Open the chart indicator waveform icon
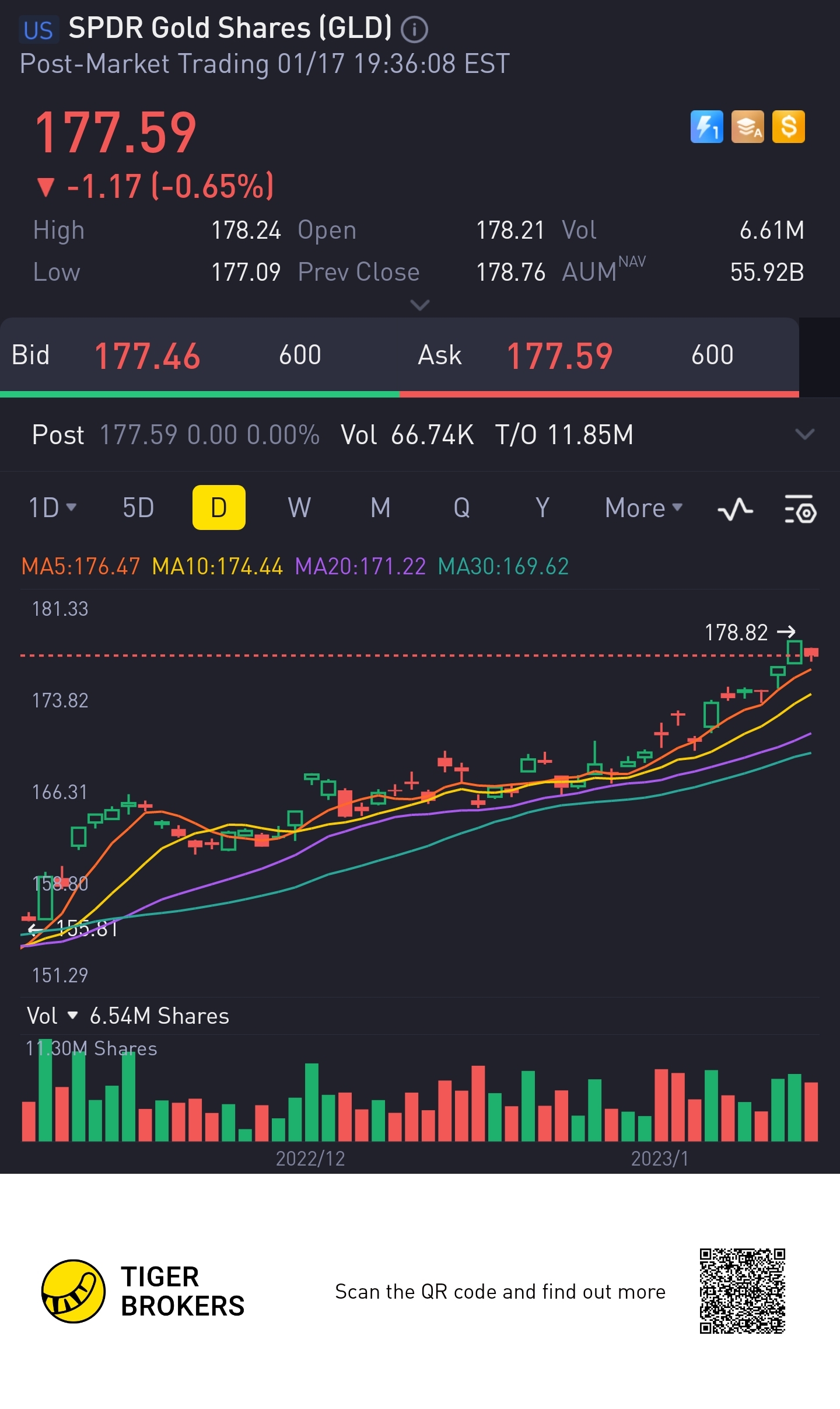The width and height of the screenshot is (840, 1409). (x=735, y=508)
